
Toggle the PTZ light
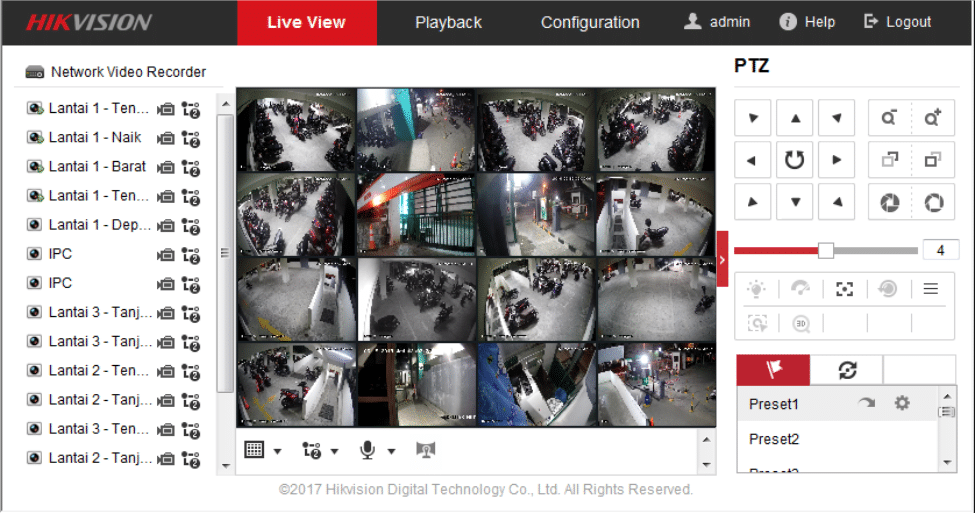[756, 289]
